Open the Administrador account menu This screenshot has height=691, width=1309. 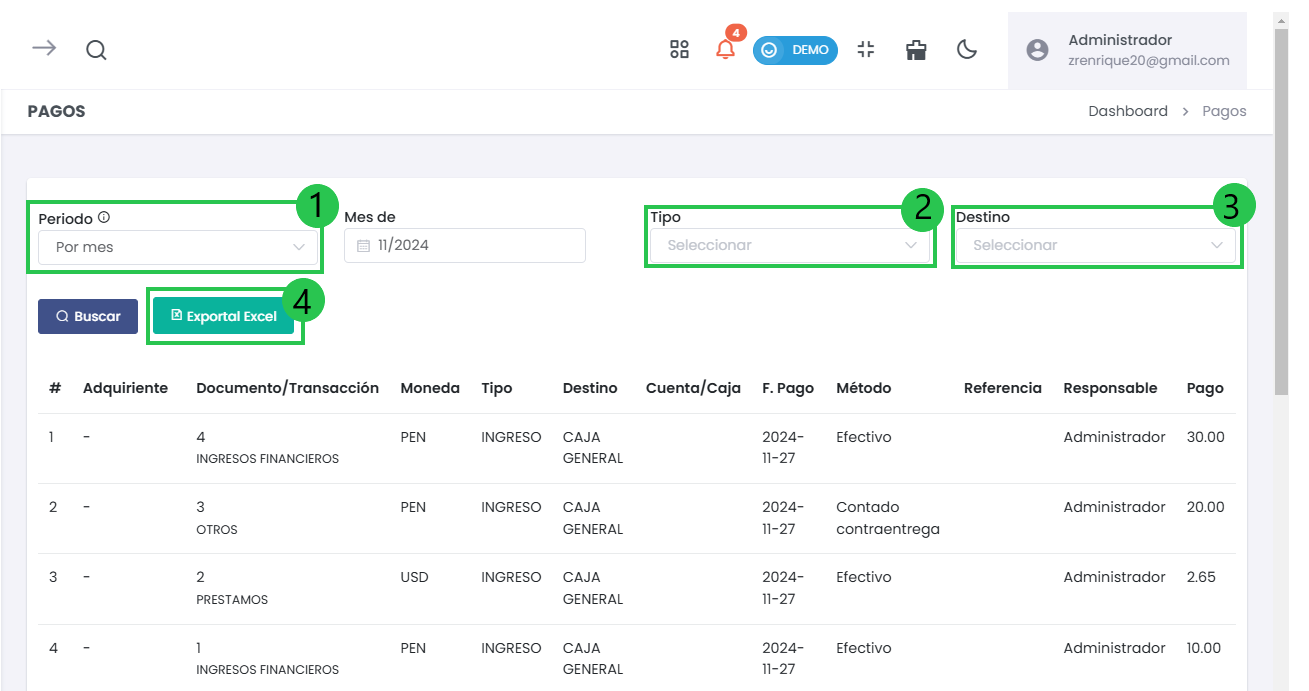[1147, 50]
